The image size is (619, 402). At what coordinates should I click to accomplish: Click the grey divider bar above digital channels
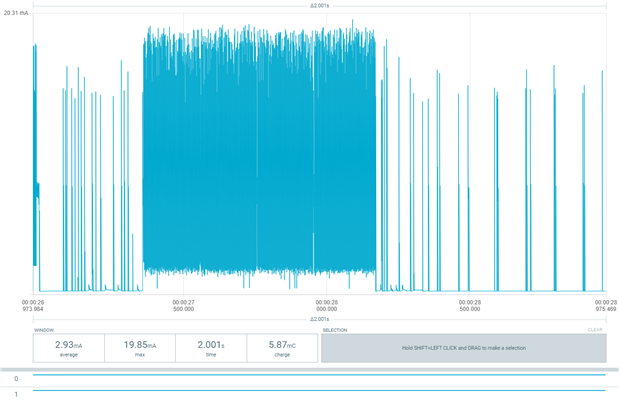310,370
